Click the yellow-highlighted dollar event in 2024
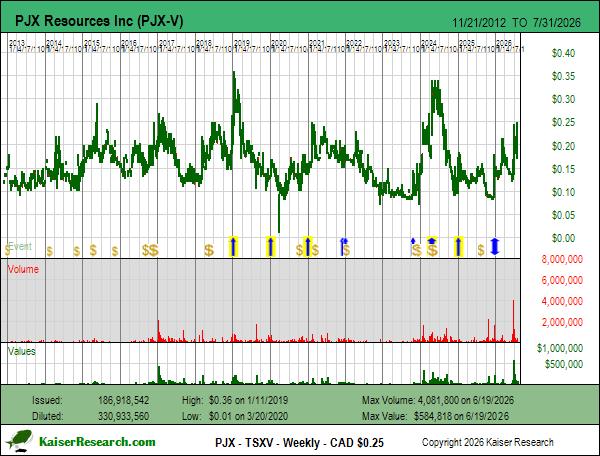 432,246
